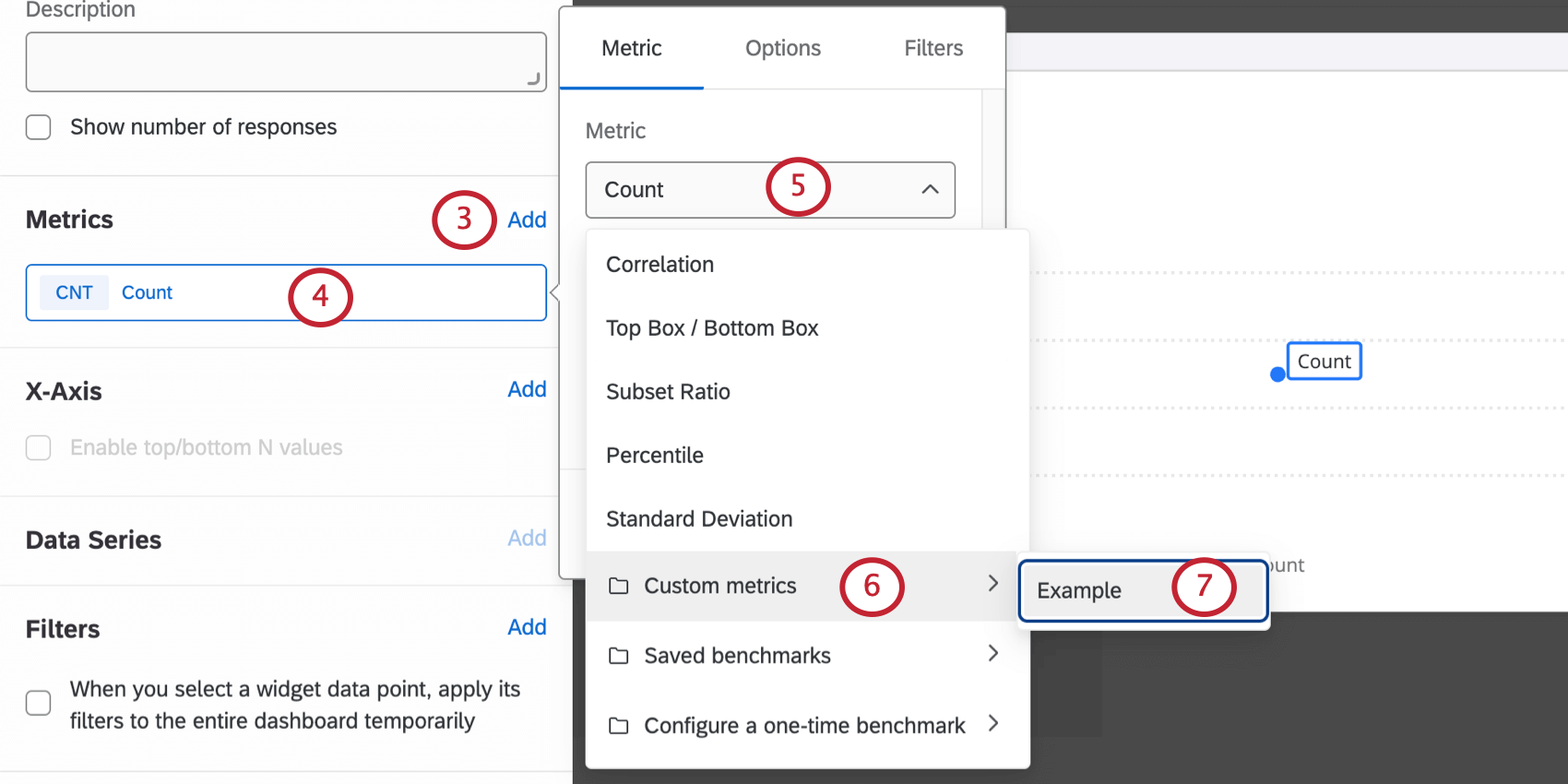Switch to the Options tab

782,48
